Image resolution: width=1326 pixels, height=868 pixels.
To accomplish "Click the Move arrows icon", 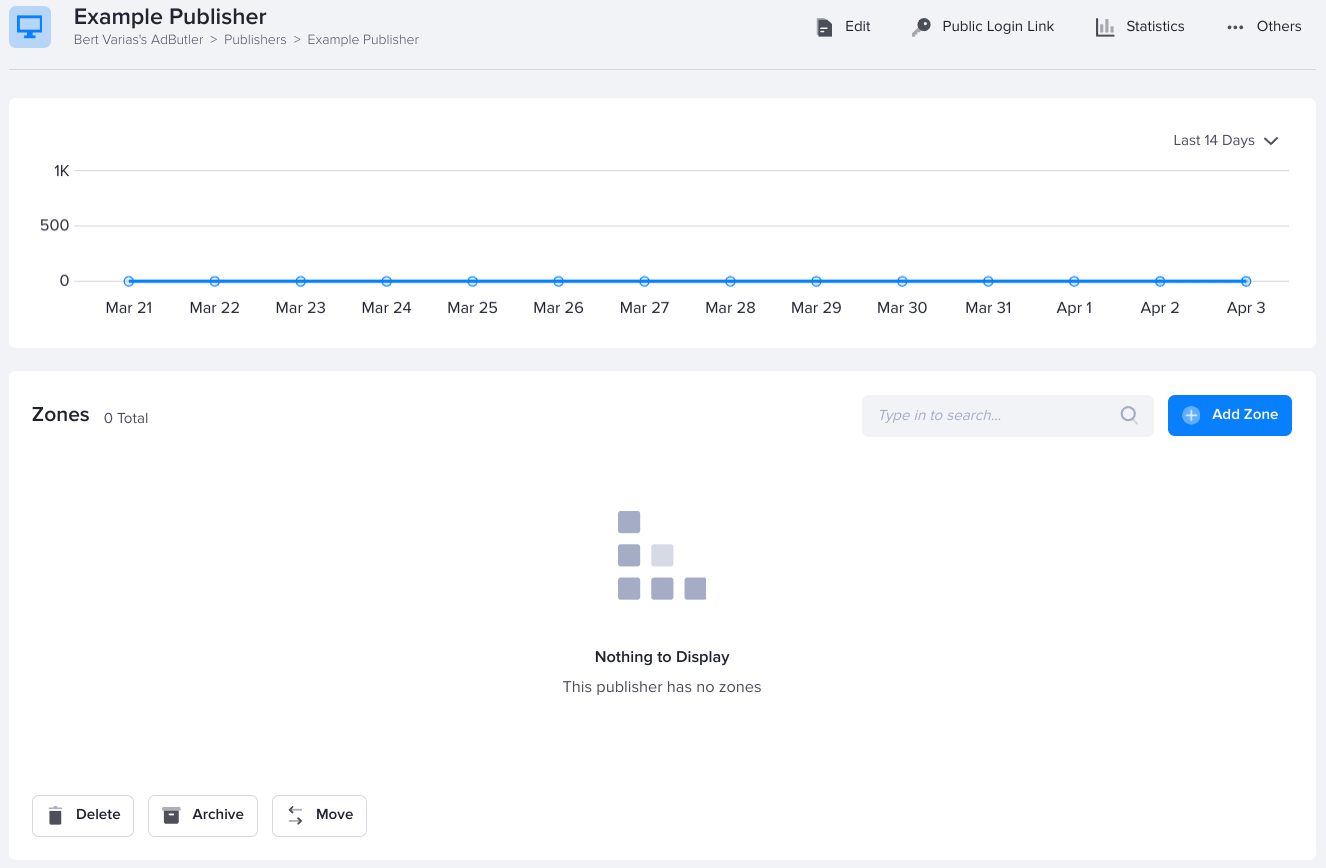I will click(x=295, y=815).
